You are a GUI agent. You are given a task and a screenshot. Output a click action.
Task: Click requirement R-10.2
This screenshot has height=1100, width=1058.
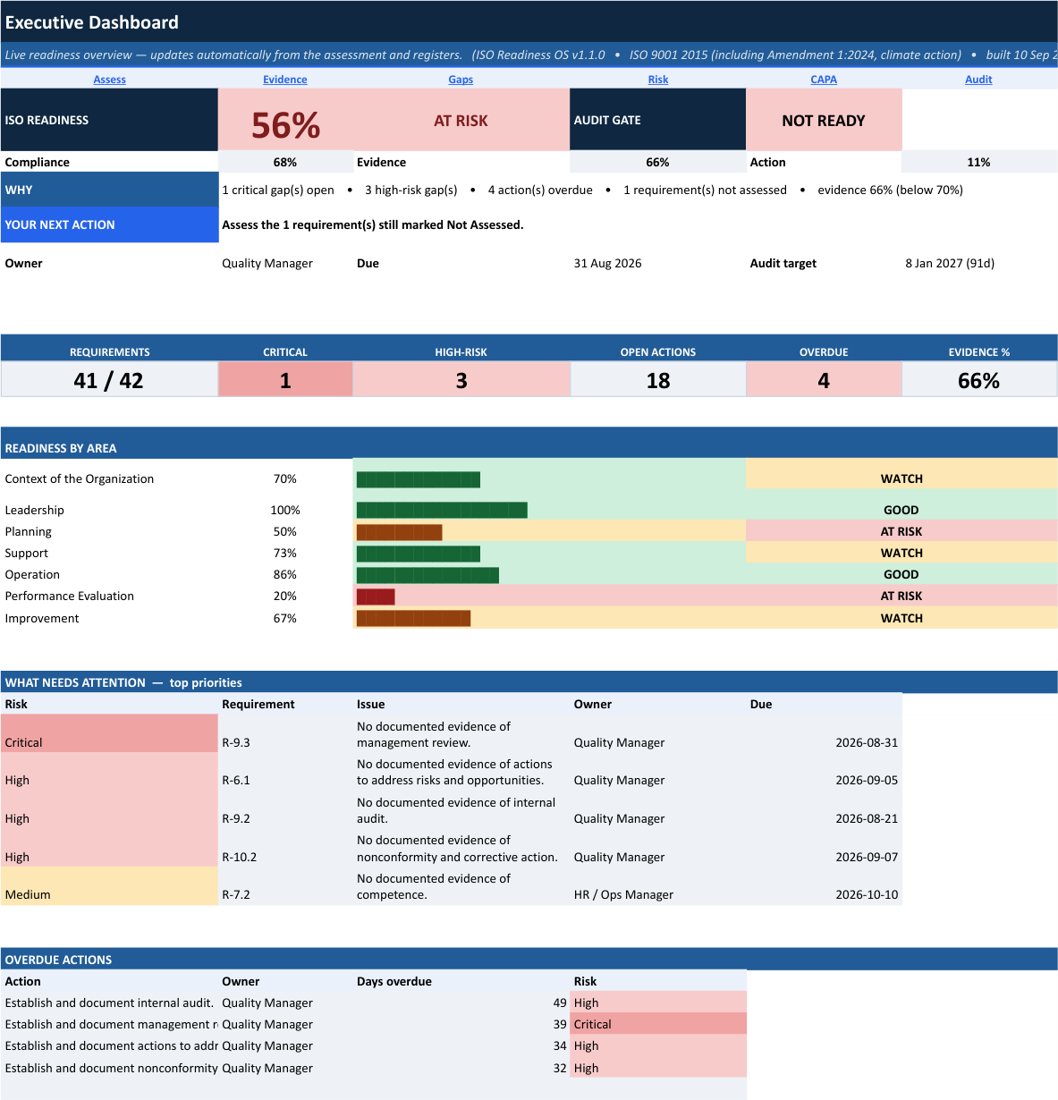[239, 857]
